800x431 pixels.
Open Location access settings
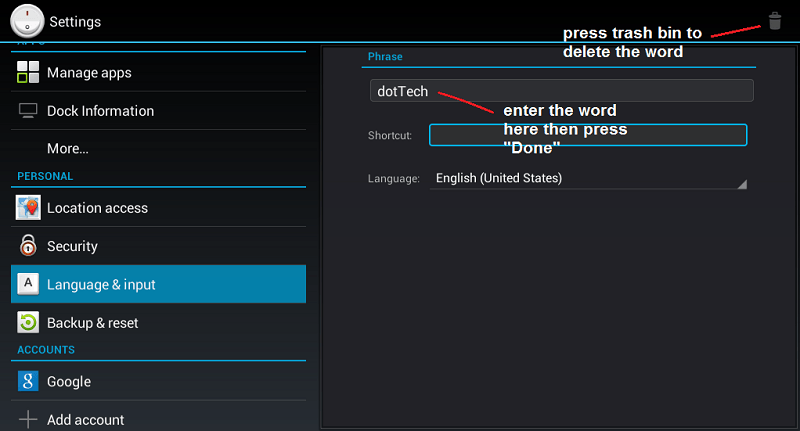159,208
